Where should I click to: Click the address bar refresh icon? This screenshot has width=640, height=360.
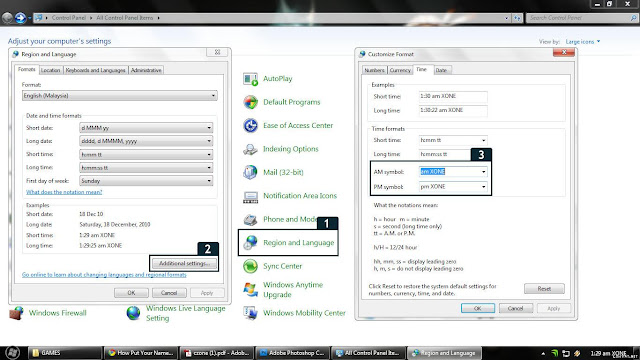pyautogui.click(x=517, y=18)
